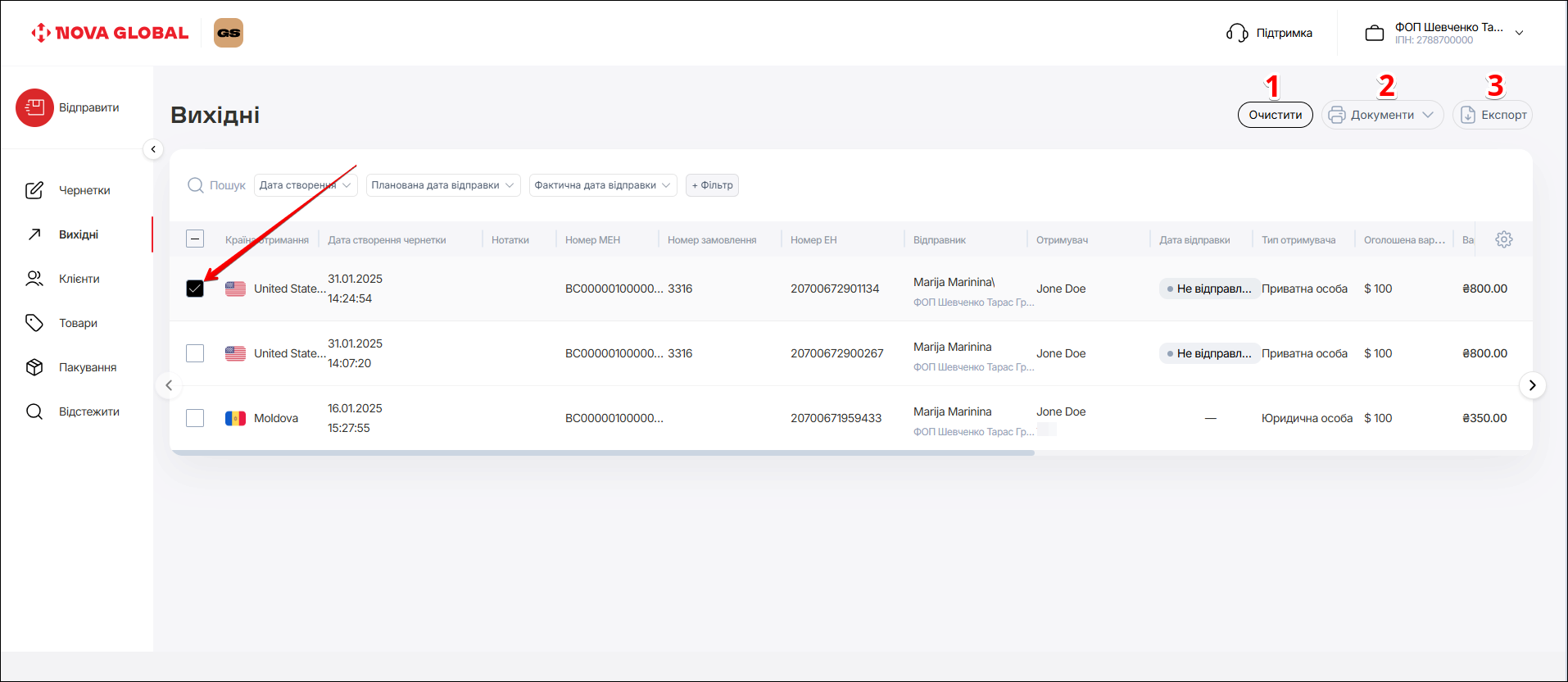1568x682 pixels.
Task: Add a filter with + Фільтр
Action: click(x=712, y=185)
